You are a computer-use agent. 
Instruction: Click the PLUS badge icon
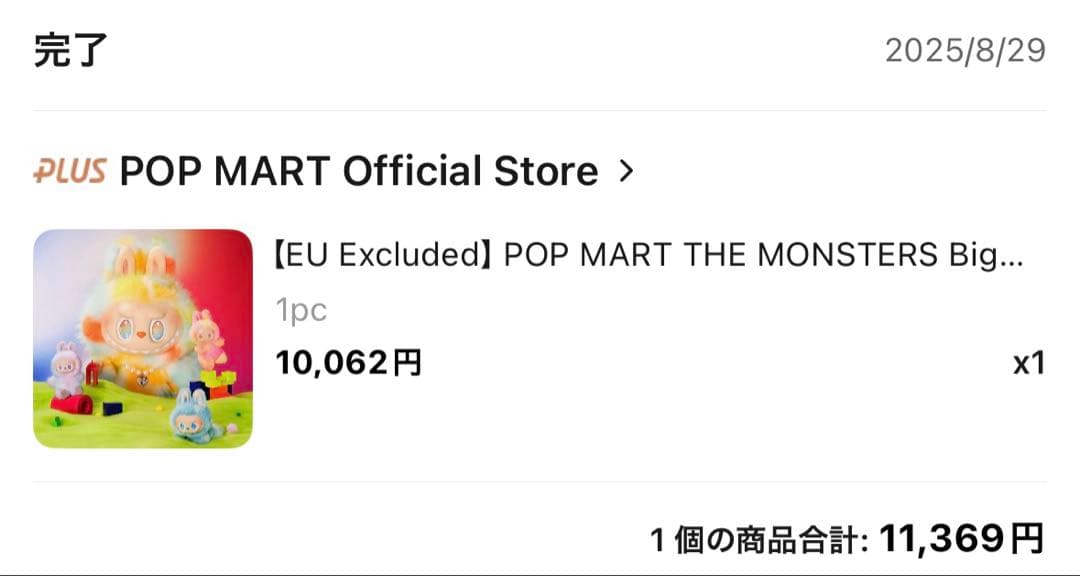pos(69,172)
